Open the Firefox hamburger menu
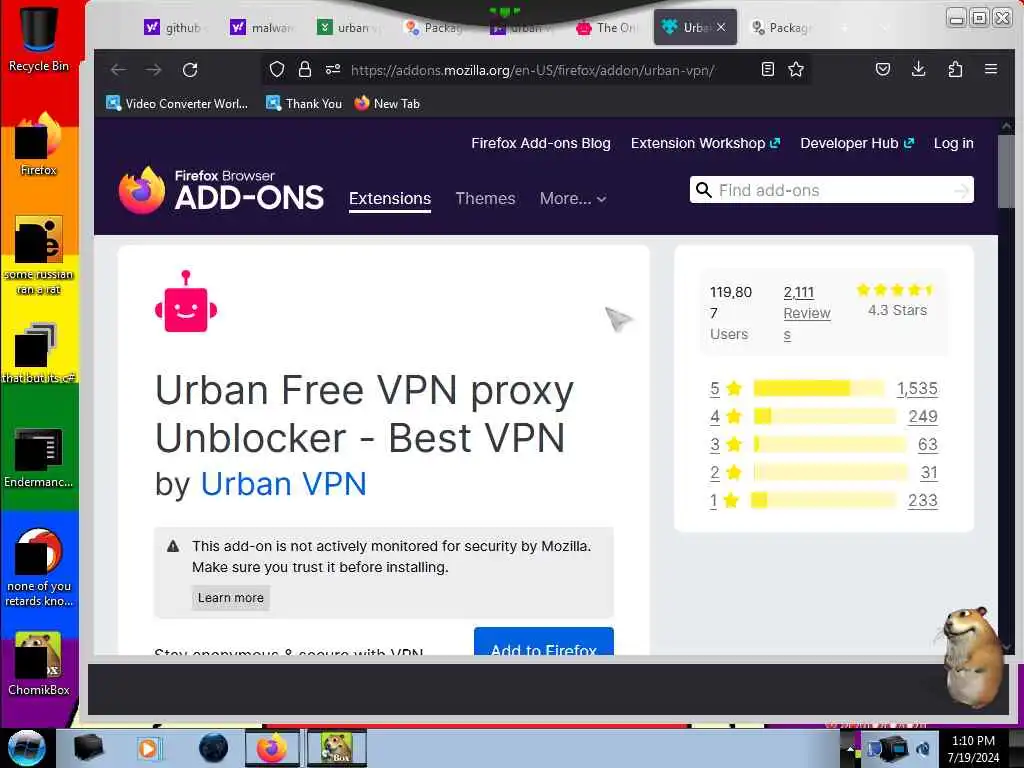The height and width of the screenshot is (768, 1024). (x=991, y=69)
